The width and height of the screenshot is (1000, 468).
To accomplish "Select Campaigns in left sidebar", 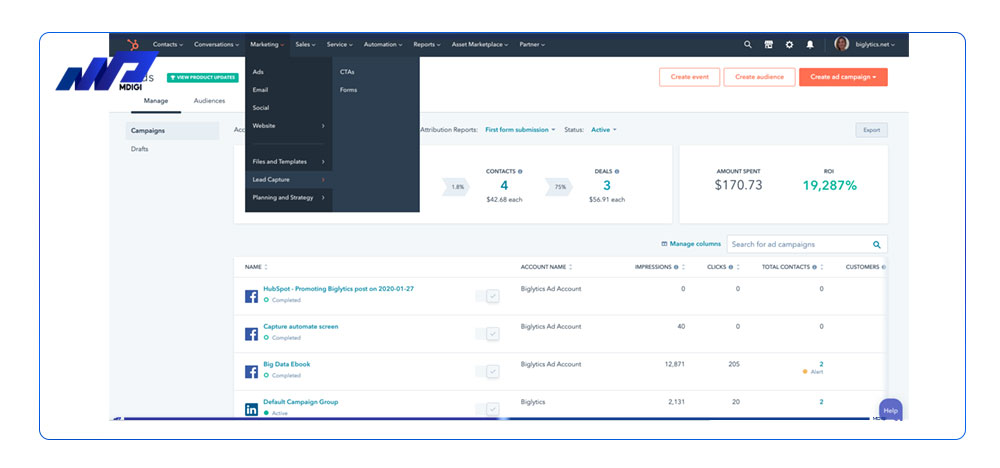I will pos(172,131).
